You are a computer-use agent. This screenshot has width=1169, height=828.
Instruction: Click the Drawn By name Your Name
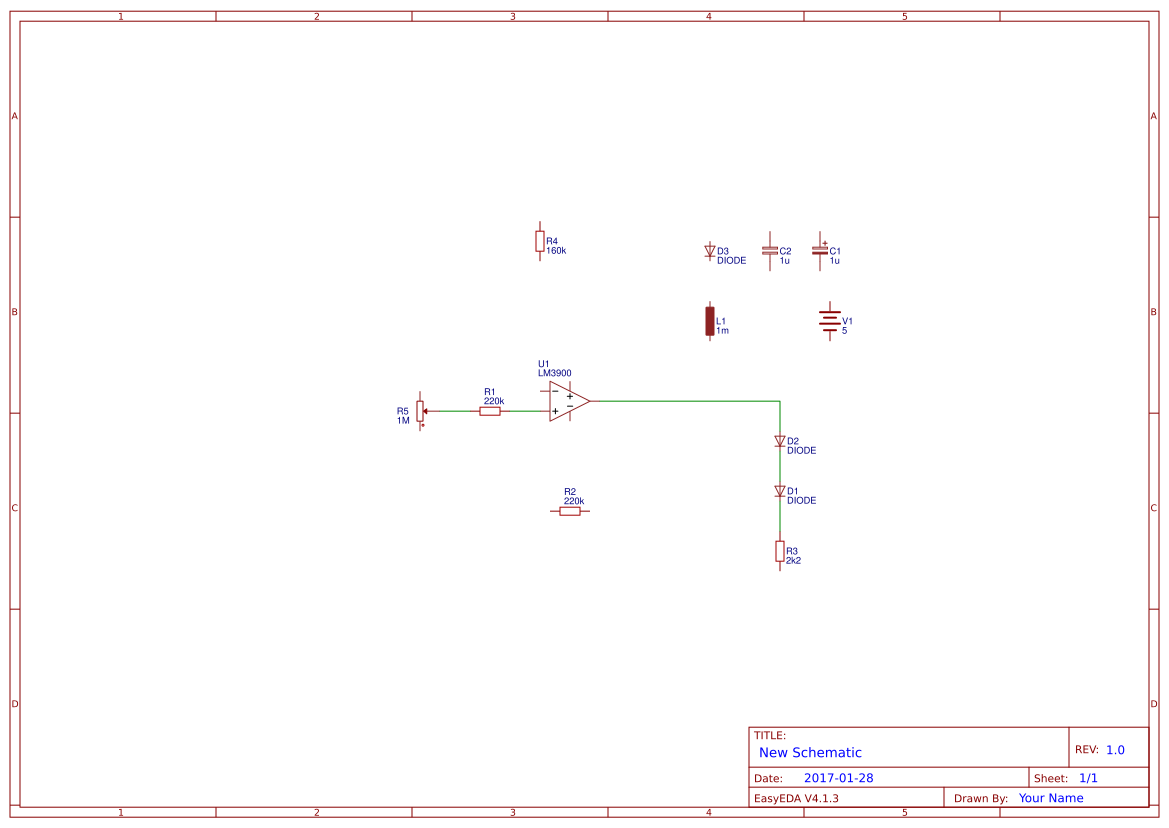(x=1050, y=797)
